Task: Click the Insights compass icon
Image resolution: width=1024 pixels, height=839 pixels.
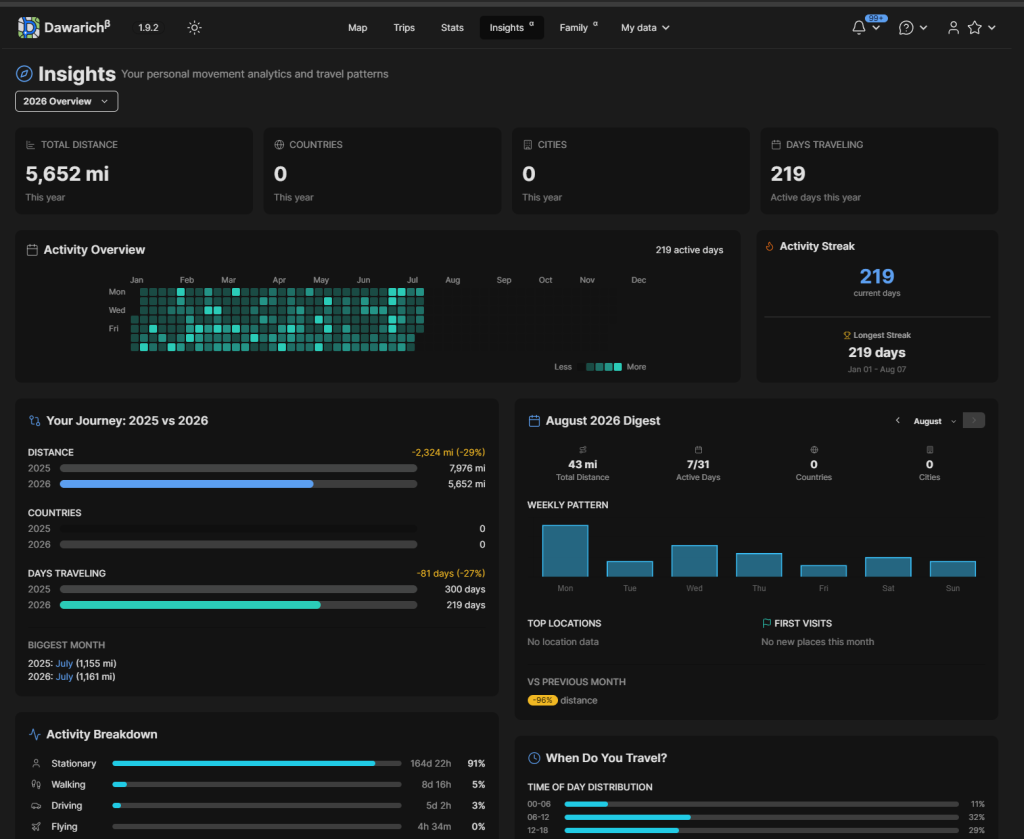Action: (x=24, y=74)
